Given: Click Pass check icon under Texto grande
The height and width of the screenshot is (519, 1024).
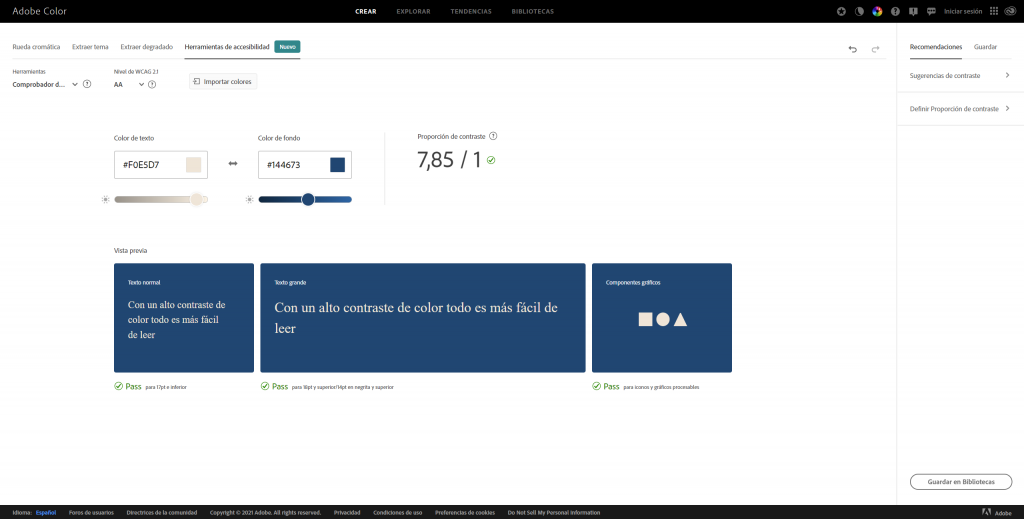Looking at the screenshot, I should click(264, 386).
